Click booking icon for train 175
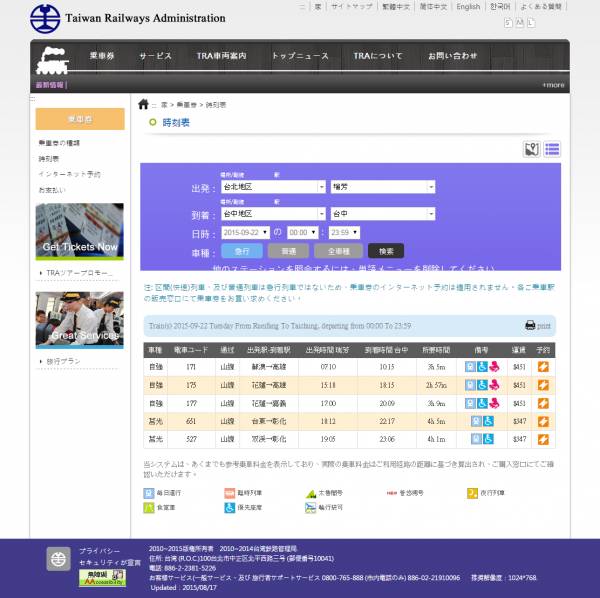Viewport: 600px width, 598px height. tap(543, 385)
